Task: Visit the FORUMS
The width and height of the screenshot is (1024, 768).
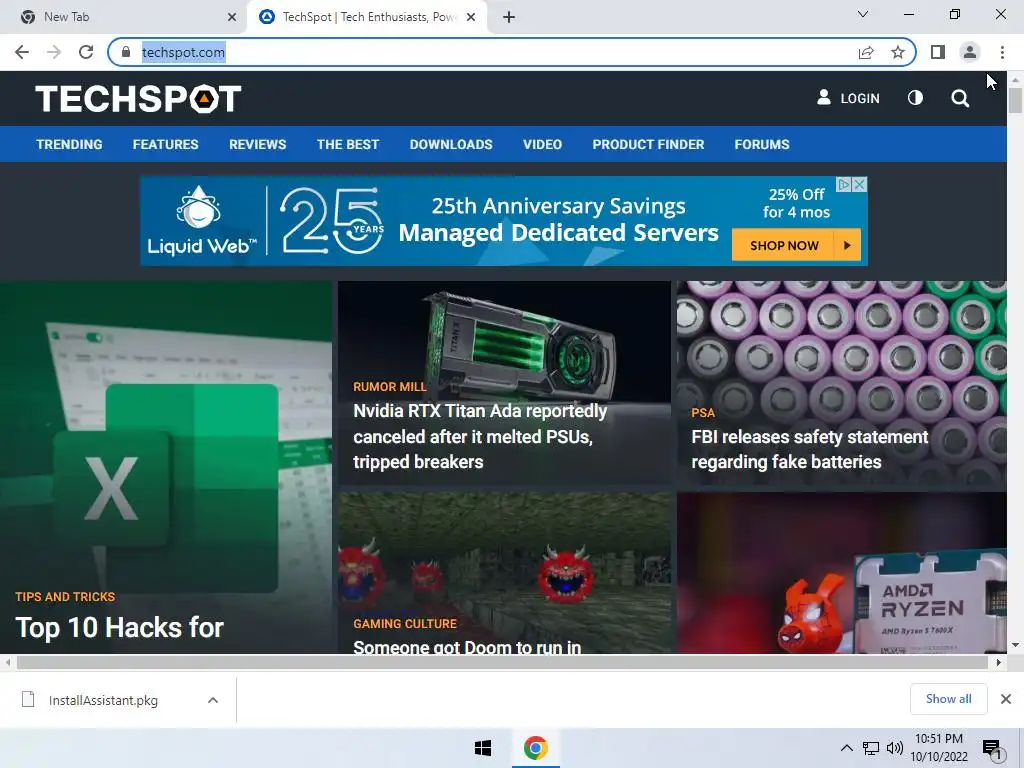Action: 761,144
